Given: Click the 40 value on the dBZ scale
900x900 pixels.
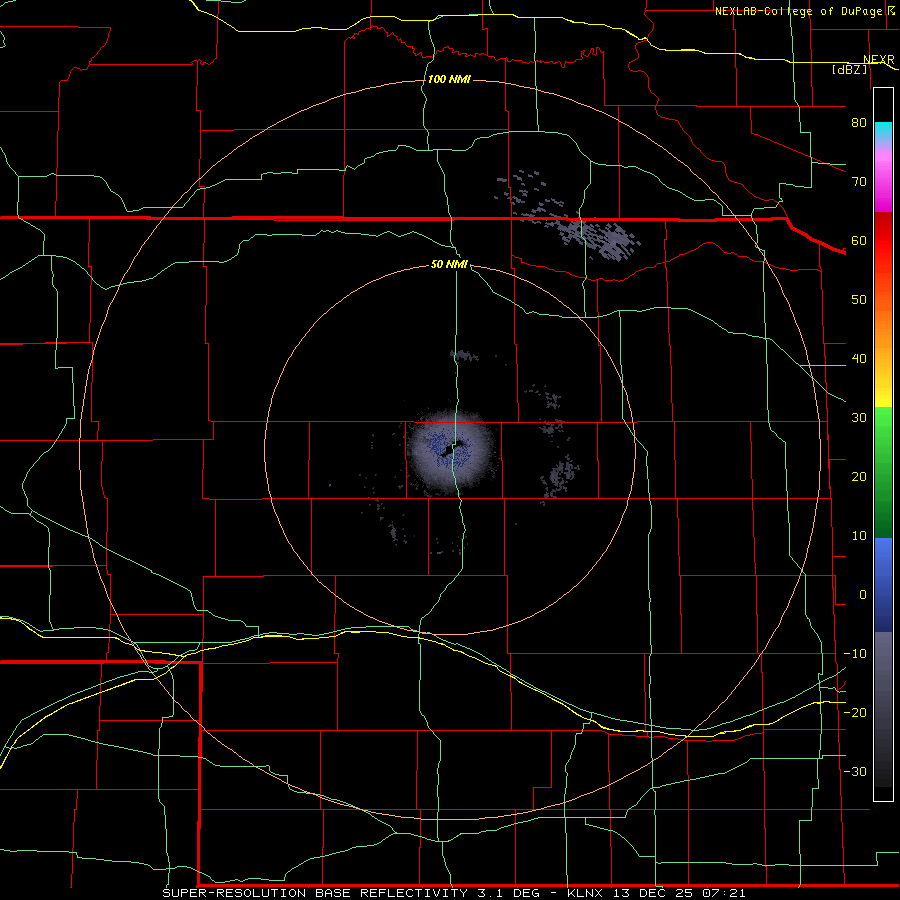Looking at the screenshot, I should pos(859,359).
